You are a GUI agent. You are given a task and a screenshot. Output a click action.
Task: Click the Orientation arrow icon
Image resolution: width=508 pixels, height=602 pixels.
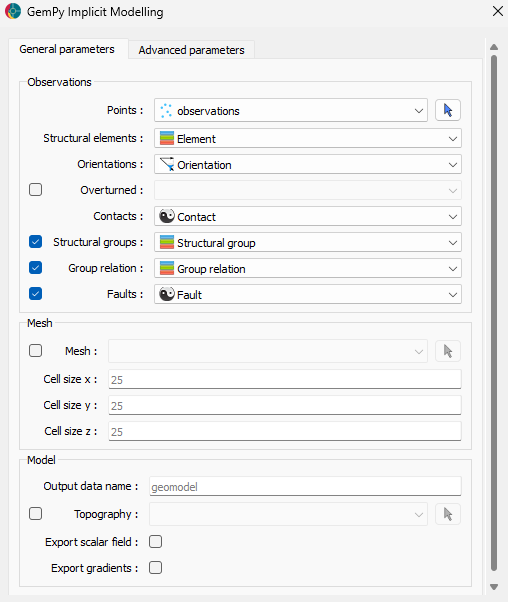(167, 164)
